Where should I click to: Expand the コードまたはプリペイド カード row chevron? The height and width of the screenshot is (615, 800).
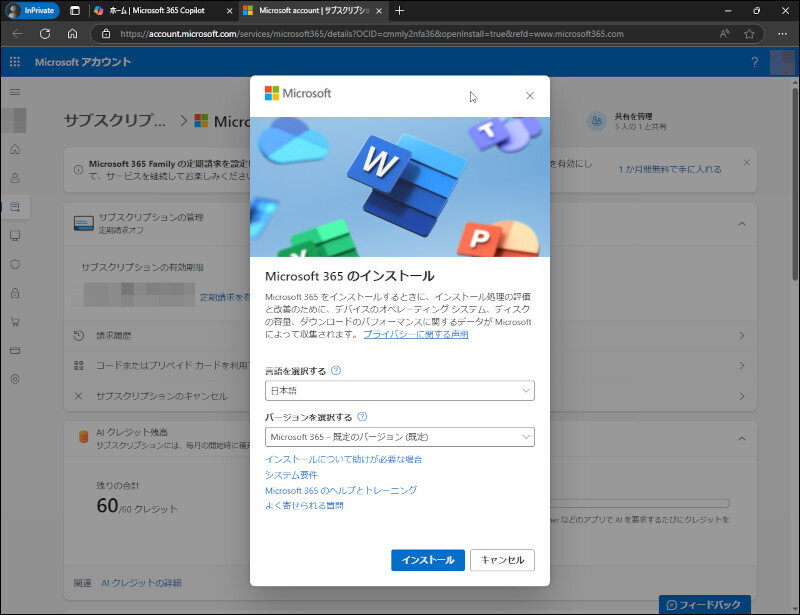[742, 365]
